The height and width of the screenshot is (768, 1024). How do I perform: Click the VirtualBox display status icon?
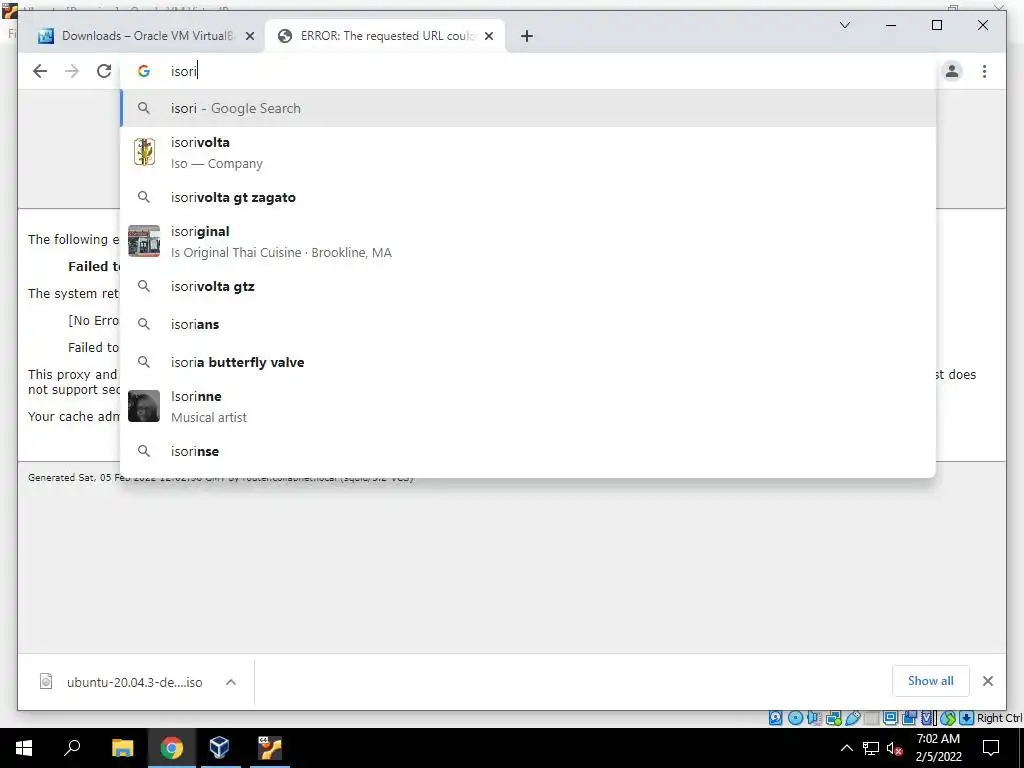pyautogui.click(x=890, y=718)
